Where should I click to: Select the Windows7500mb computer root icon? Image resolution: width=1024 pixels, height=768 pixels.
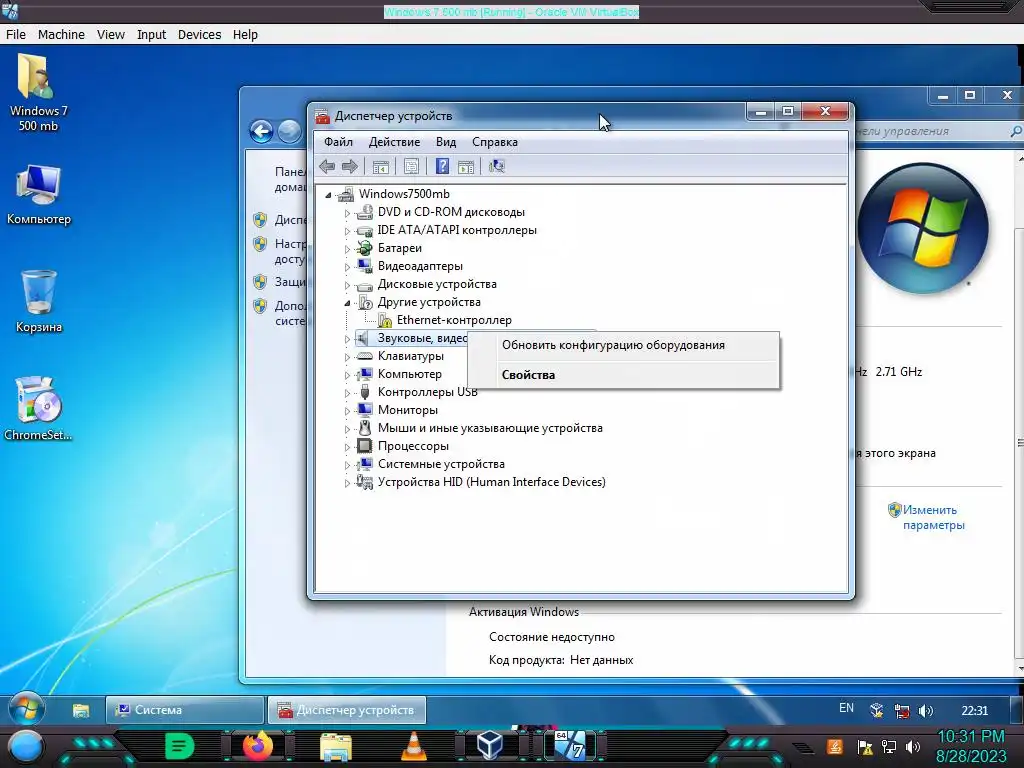(346, 194)
